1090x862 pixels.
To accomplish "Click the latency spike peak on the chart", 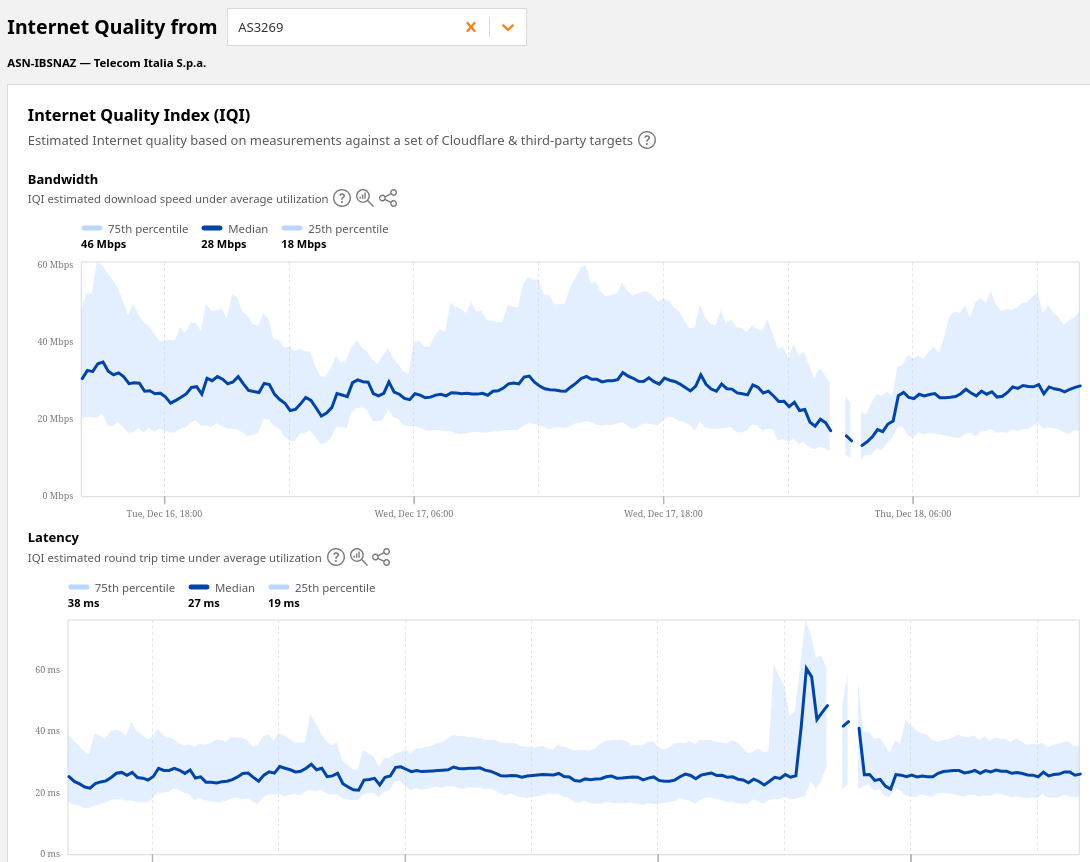I will coord(806,667).
